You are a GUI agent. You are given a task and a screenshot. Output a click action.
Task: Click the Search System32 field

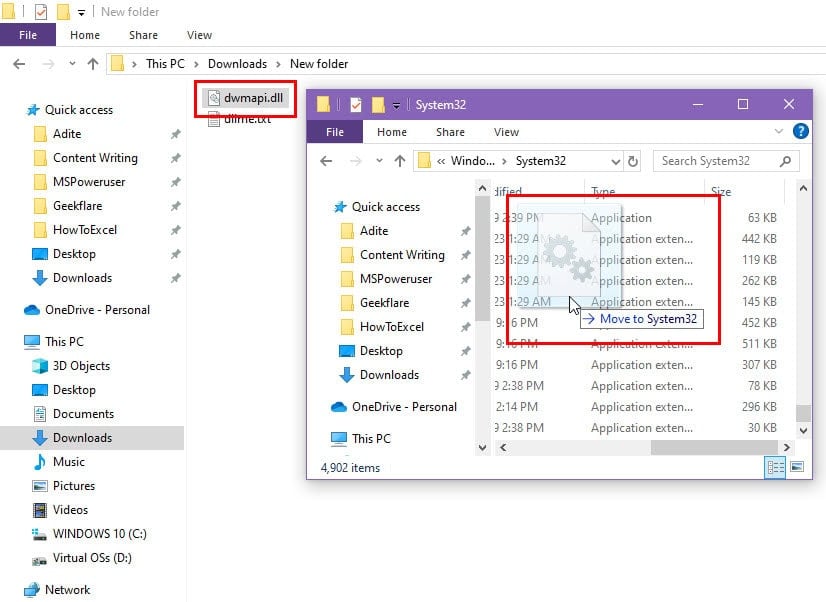pyautogui.click(x=726, y=161)
